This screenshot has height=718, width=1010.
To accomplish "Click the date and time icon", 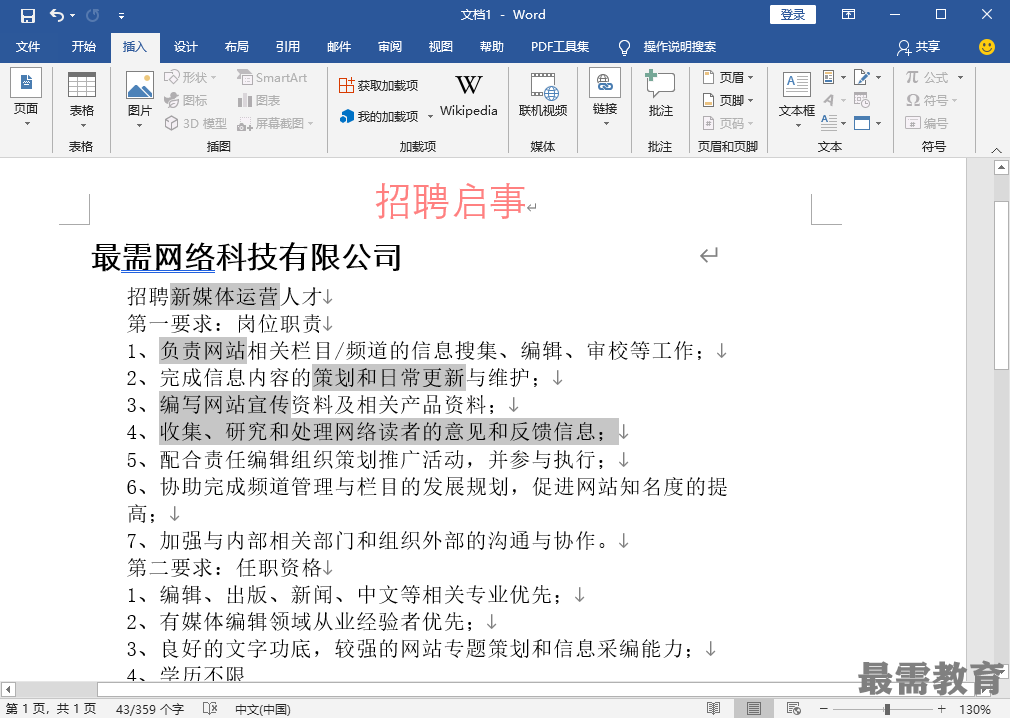I will click(x=862, y=100).
